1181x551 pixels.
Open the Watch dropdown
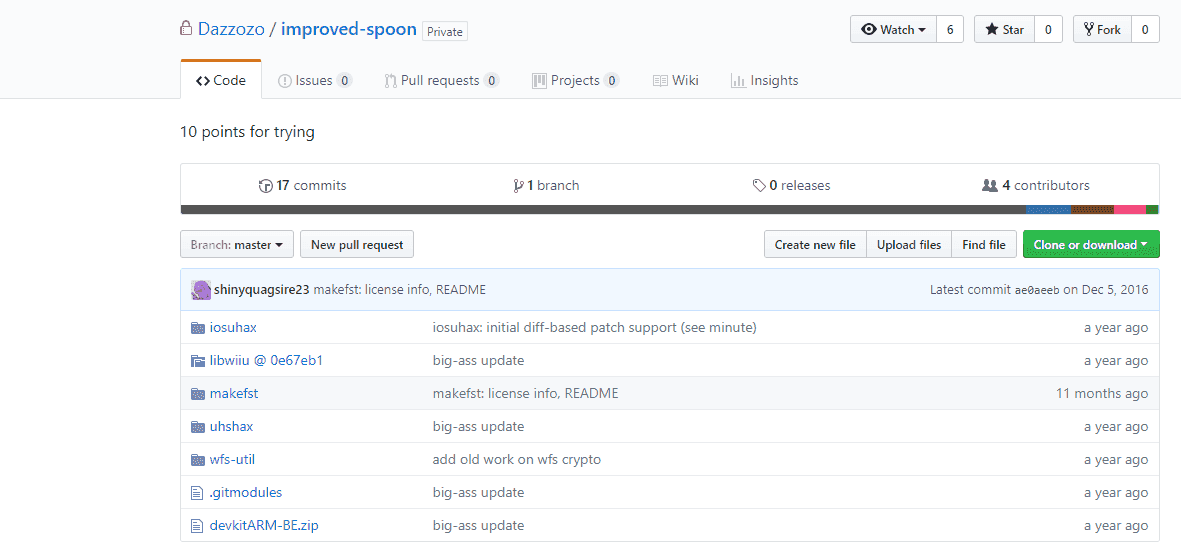(x=893, y=30)
